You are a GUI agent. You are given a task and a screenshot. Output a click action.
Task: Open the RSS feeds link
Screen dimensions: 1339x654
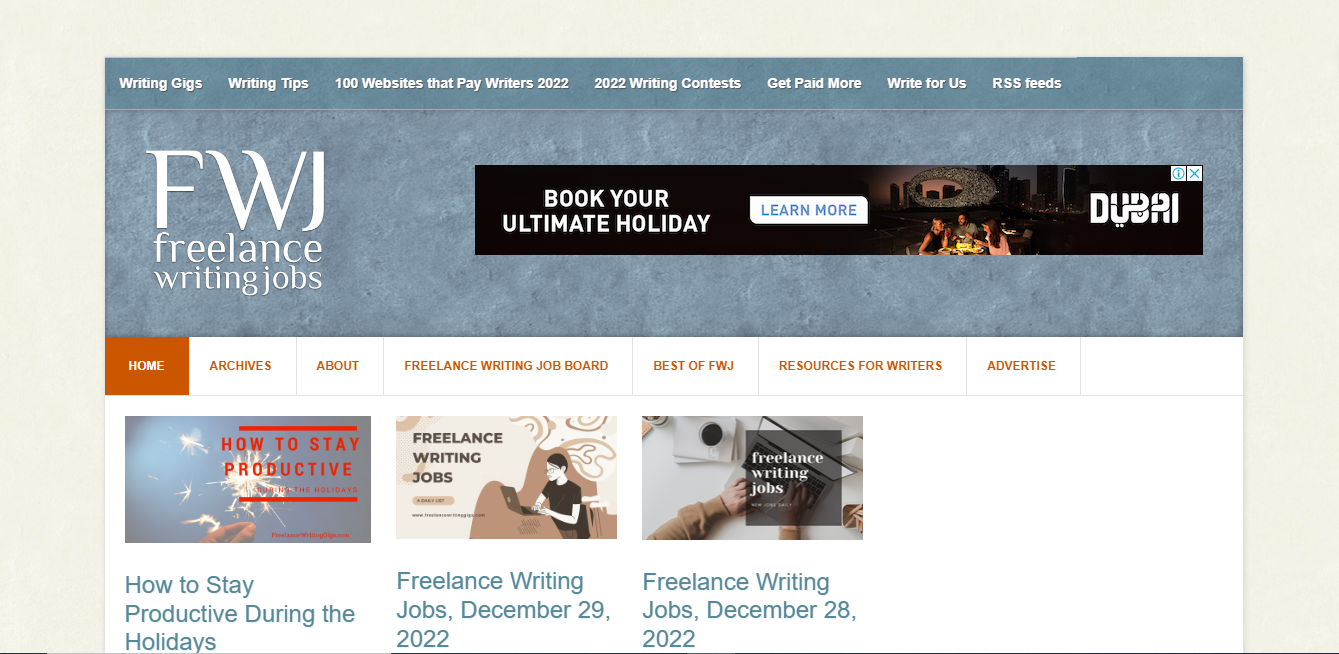[1027, 83]
